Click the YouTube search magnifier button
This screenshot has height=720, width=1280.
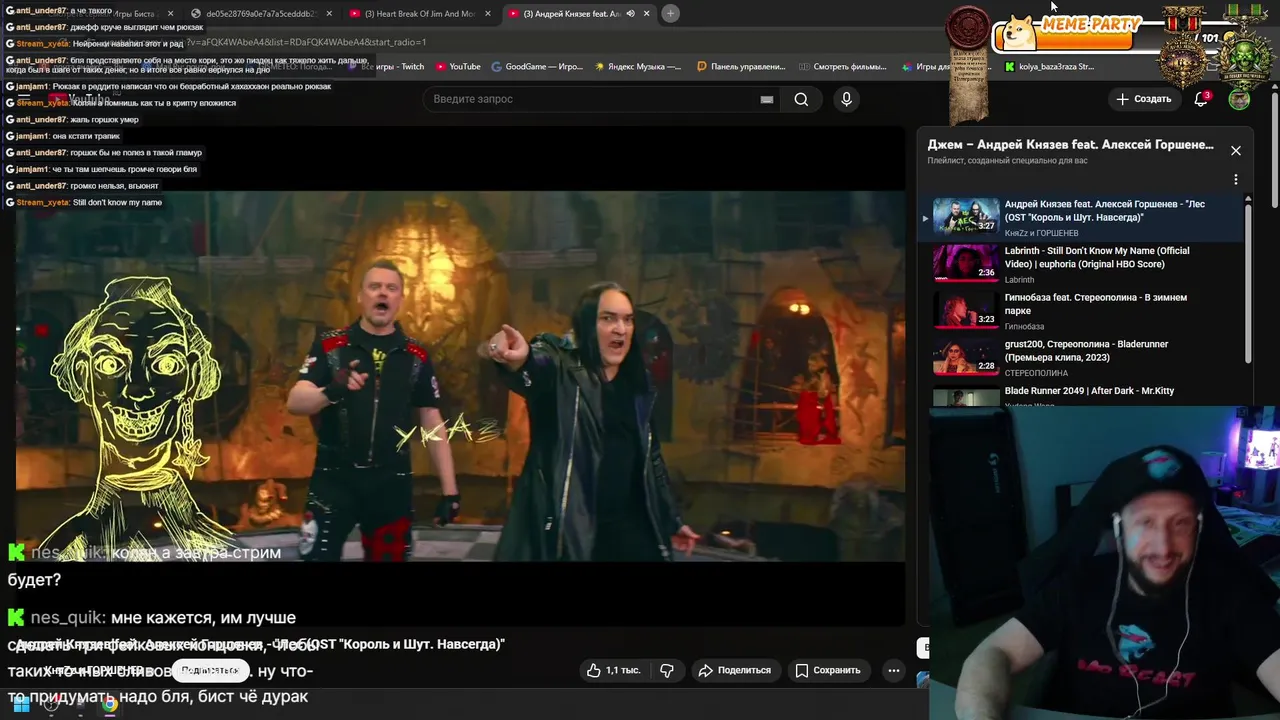[x=801, y=99]
